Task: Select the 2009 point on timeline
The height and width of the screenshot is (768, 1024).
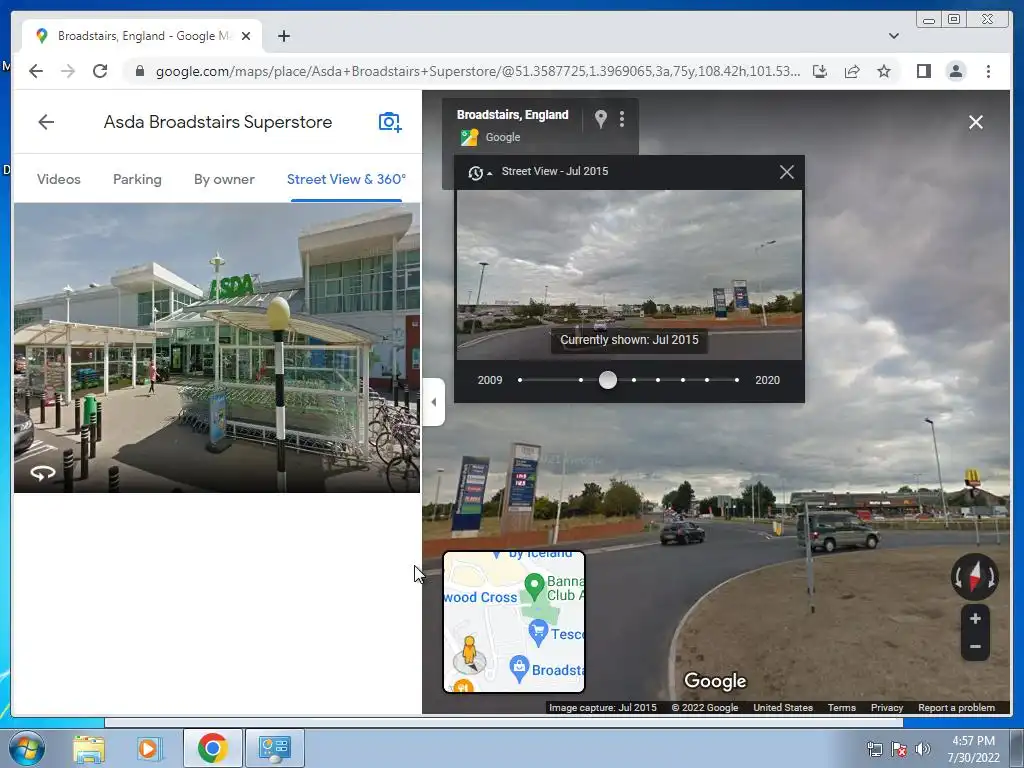Action: tap(520, 380)
